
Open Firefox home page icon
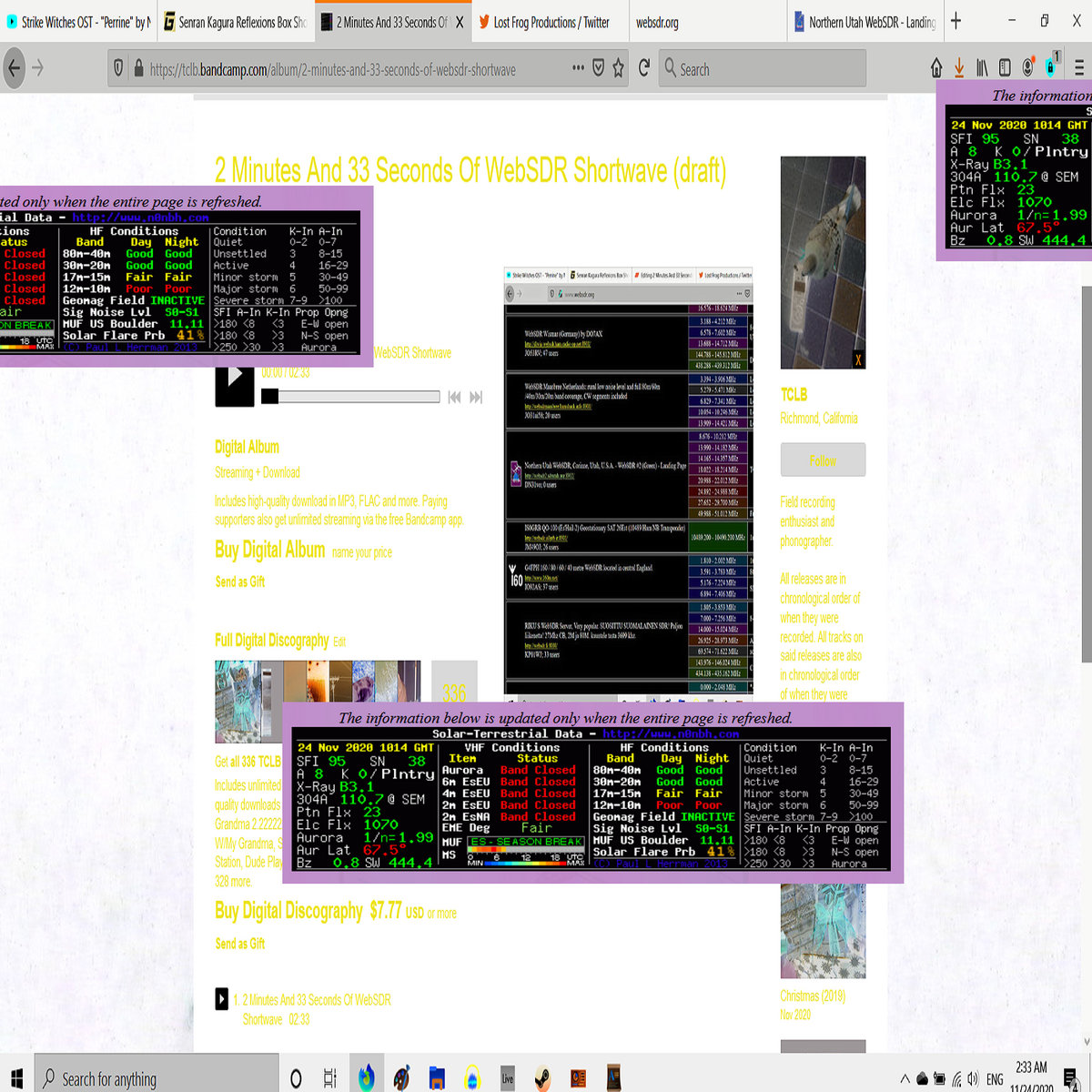click(936, 68)
